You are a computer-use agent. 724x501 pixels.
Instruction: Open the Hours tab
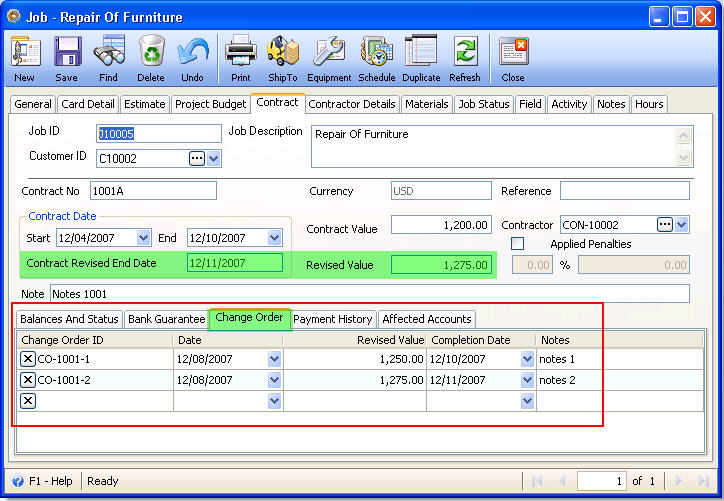click(649, 104)
